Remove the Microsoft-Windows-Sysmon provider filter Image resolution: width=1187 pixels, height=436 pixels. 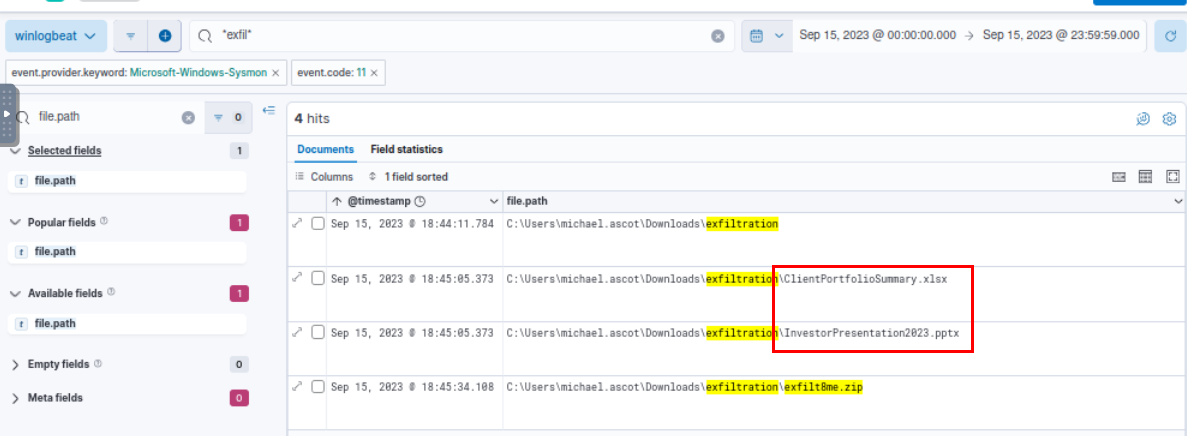click(276, 73)
